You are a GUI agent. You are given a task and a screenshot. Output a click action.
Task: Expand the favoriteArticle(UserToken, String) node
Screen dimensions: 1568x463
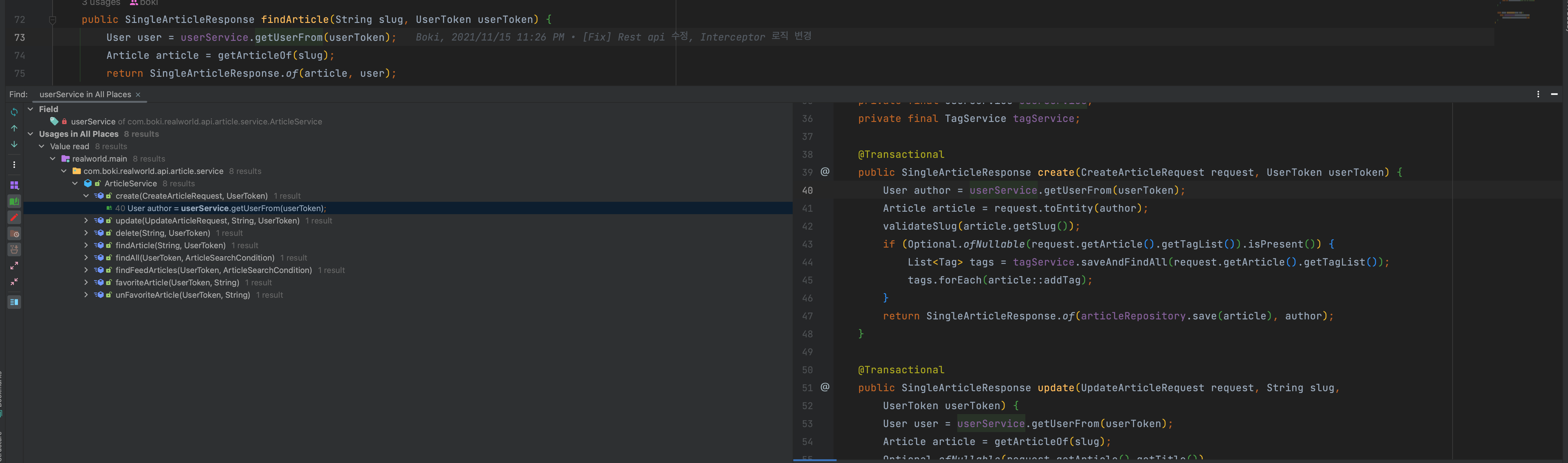86,283
